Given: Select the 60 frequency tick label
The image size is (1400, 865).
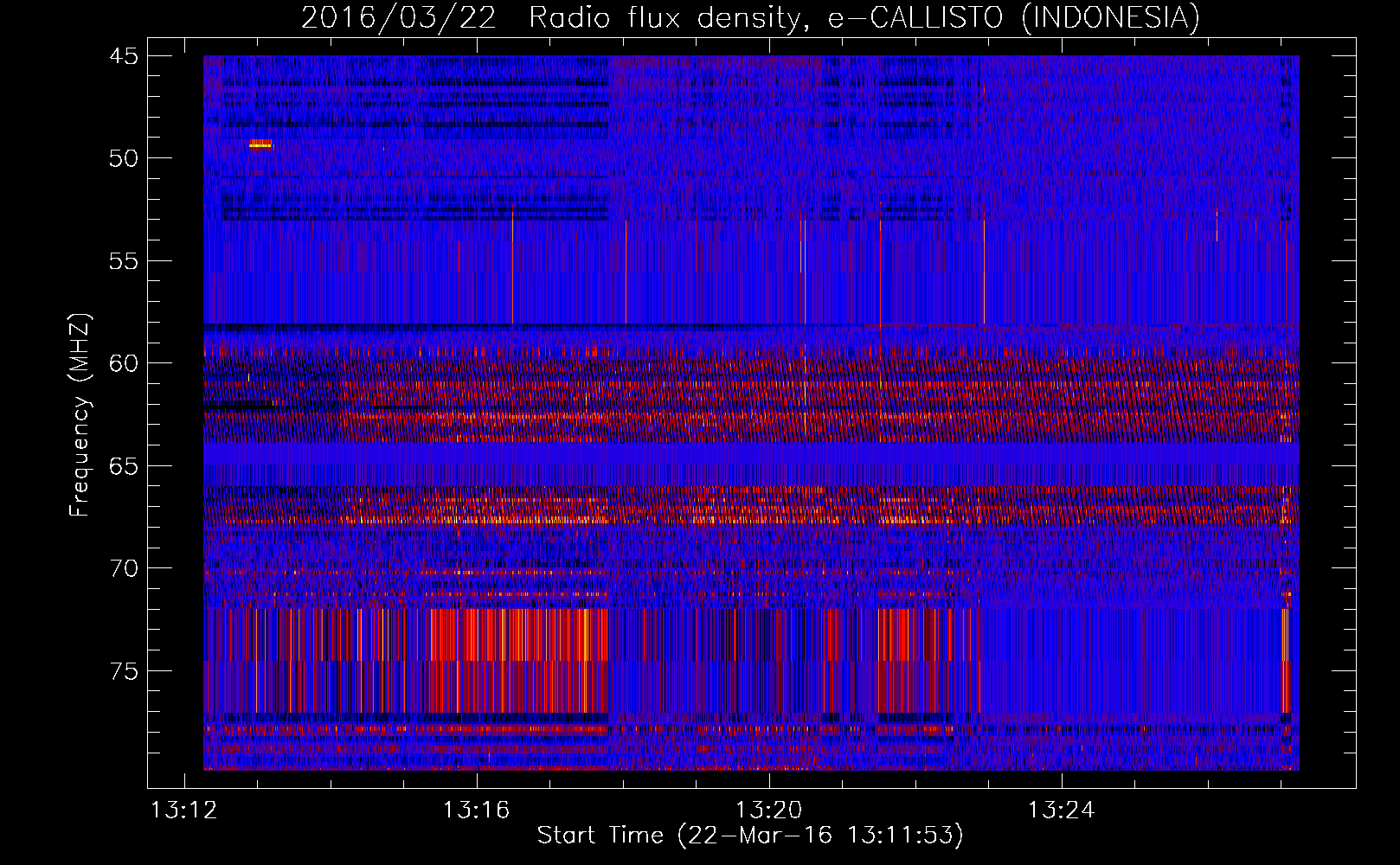Looking at the screenshot, I should [123, 363].
